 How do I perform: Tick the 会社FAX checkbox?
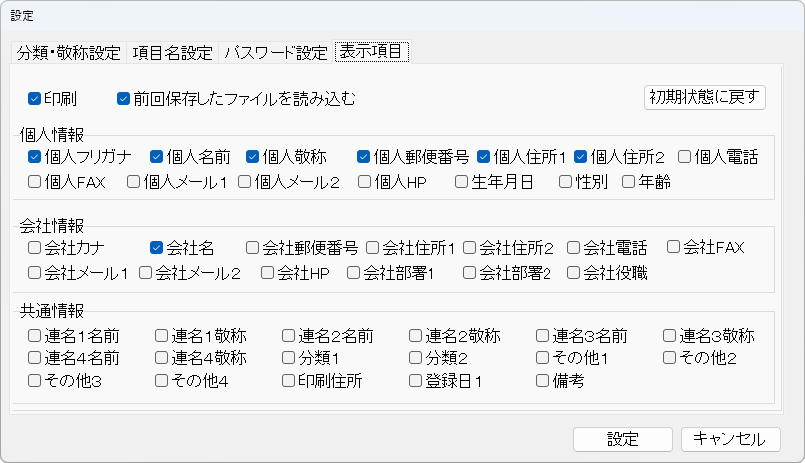674,247
